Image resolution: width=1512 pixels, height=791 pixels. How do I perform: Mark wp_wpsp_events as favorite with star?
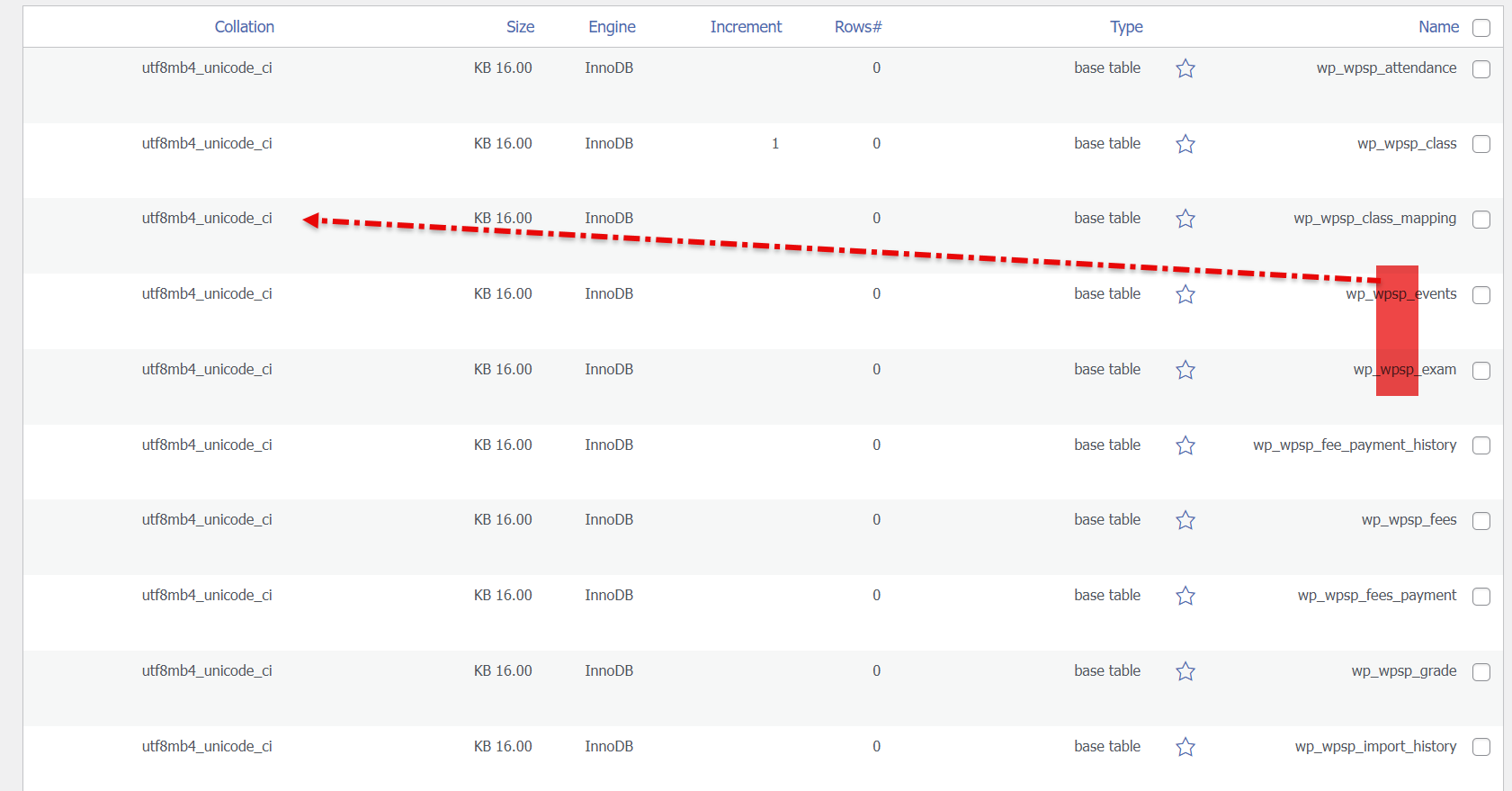[1185, 294]
